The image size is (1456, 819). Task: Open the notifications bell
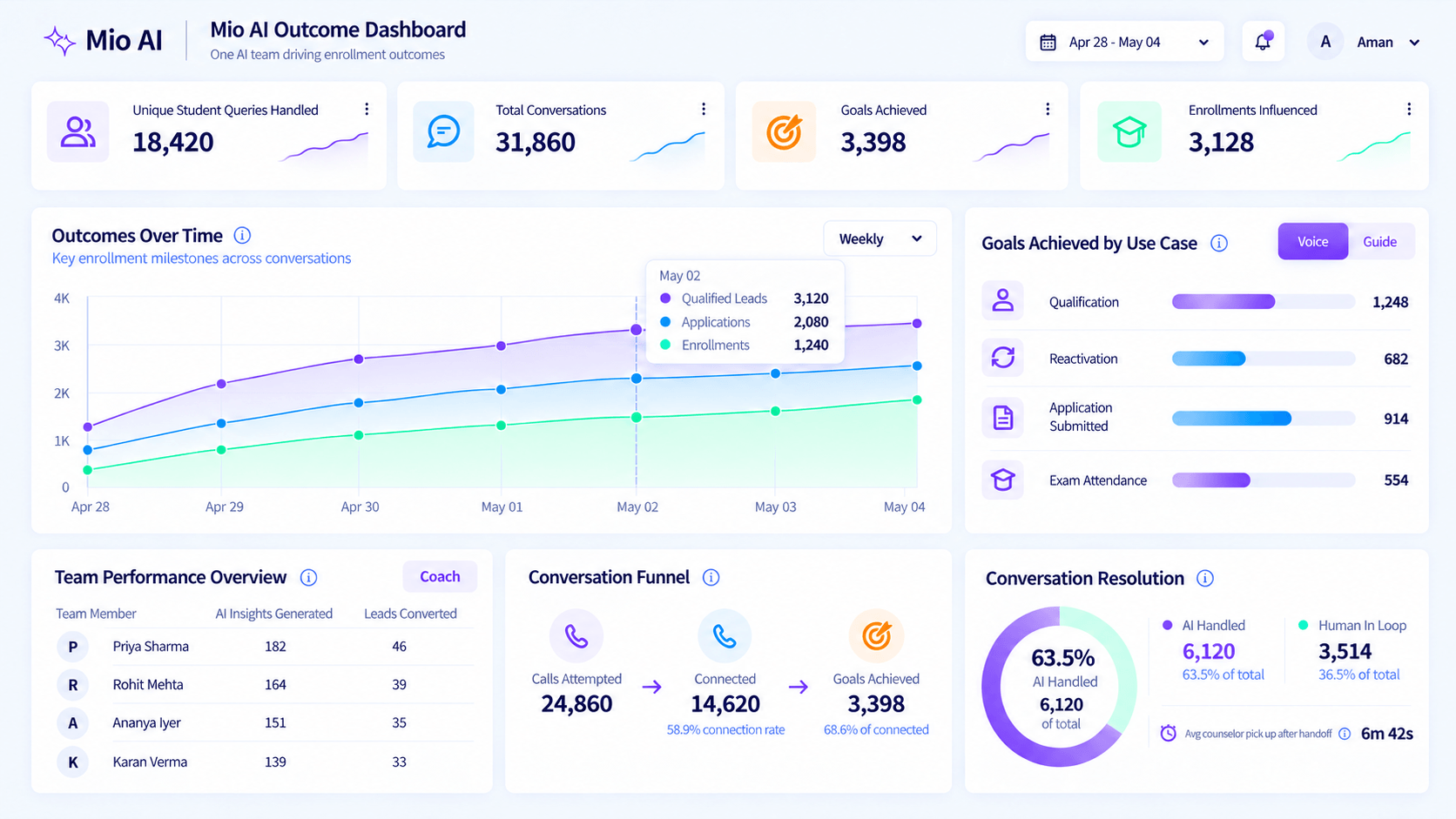click(1263, 41)
